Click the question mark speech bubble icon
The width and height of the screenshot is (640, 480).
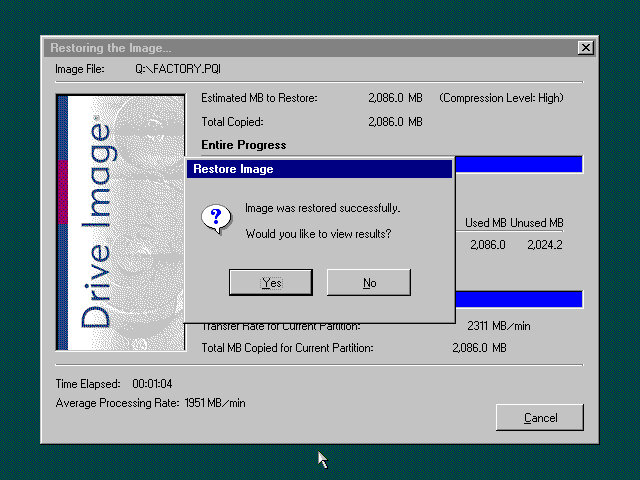pyautogui.click(x=216, y=219)
